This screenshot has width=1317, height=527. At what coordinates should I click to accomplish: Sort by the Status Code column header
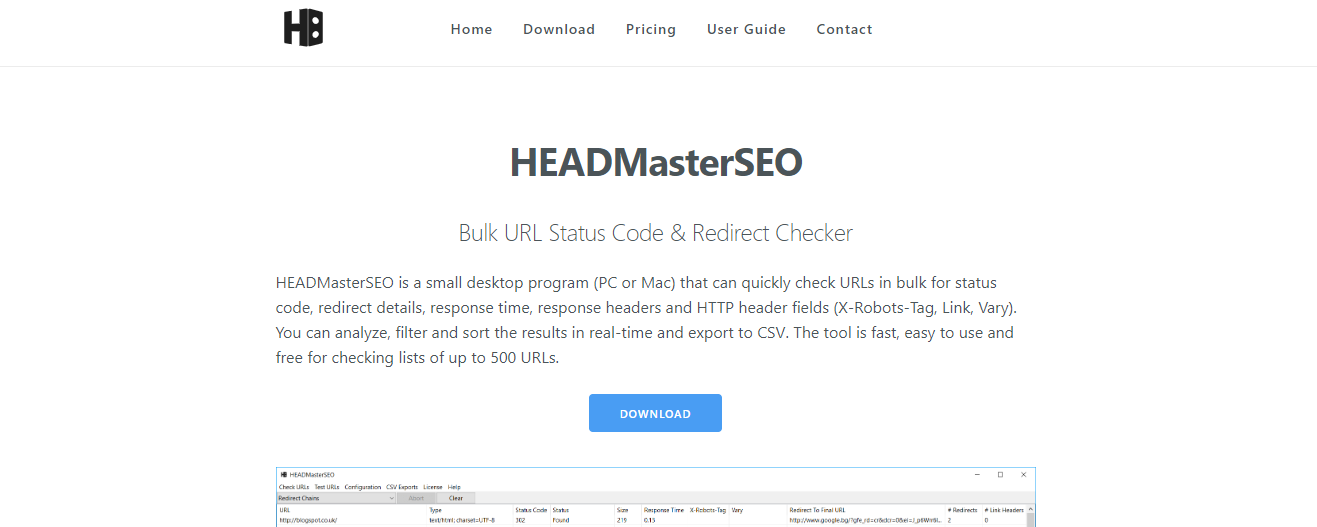click(531, 510)
